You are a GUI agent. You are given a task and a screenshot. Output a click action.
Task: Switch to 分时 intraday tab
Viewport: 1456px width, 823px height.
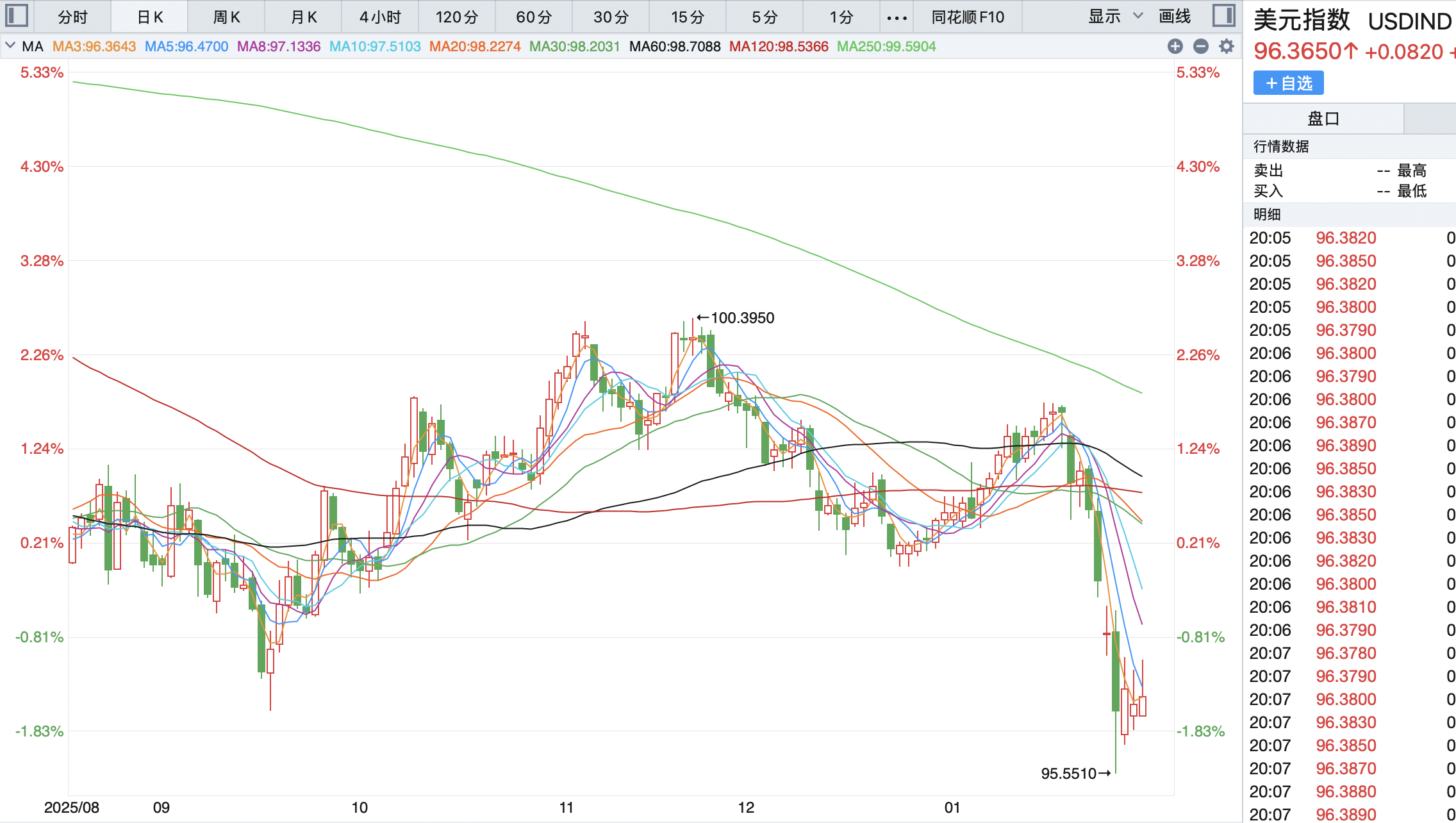[x=72, y=17]
